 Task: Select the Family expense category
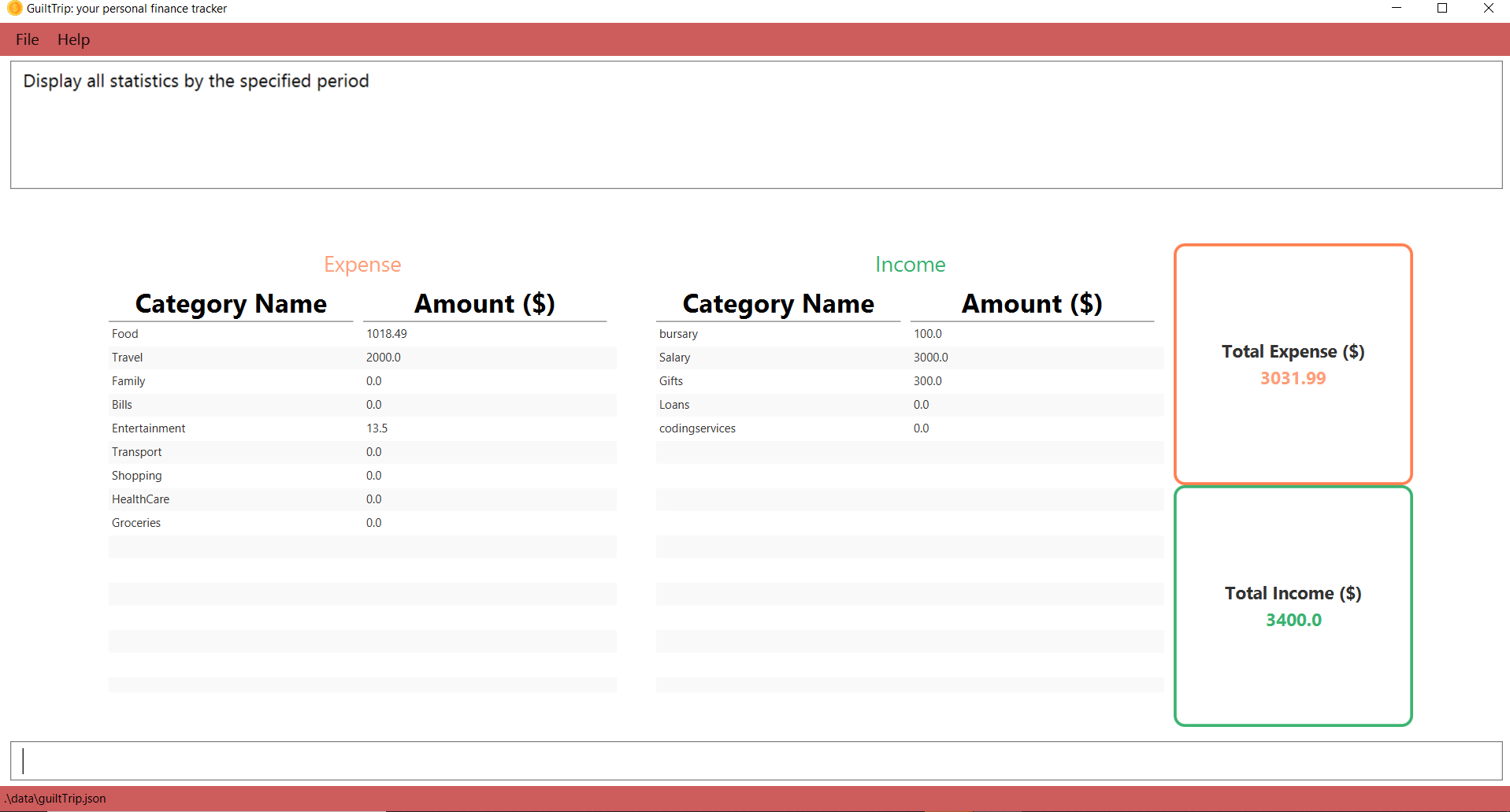click(128, 381)
